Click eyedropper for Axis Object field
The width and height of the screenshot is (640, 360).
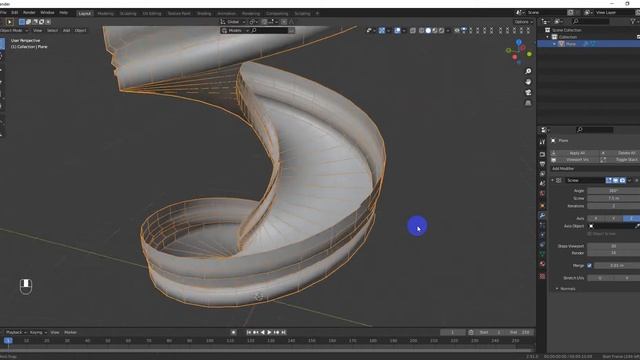(637, 226)
